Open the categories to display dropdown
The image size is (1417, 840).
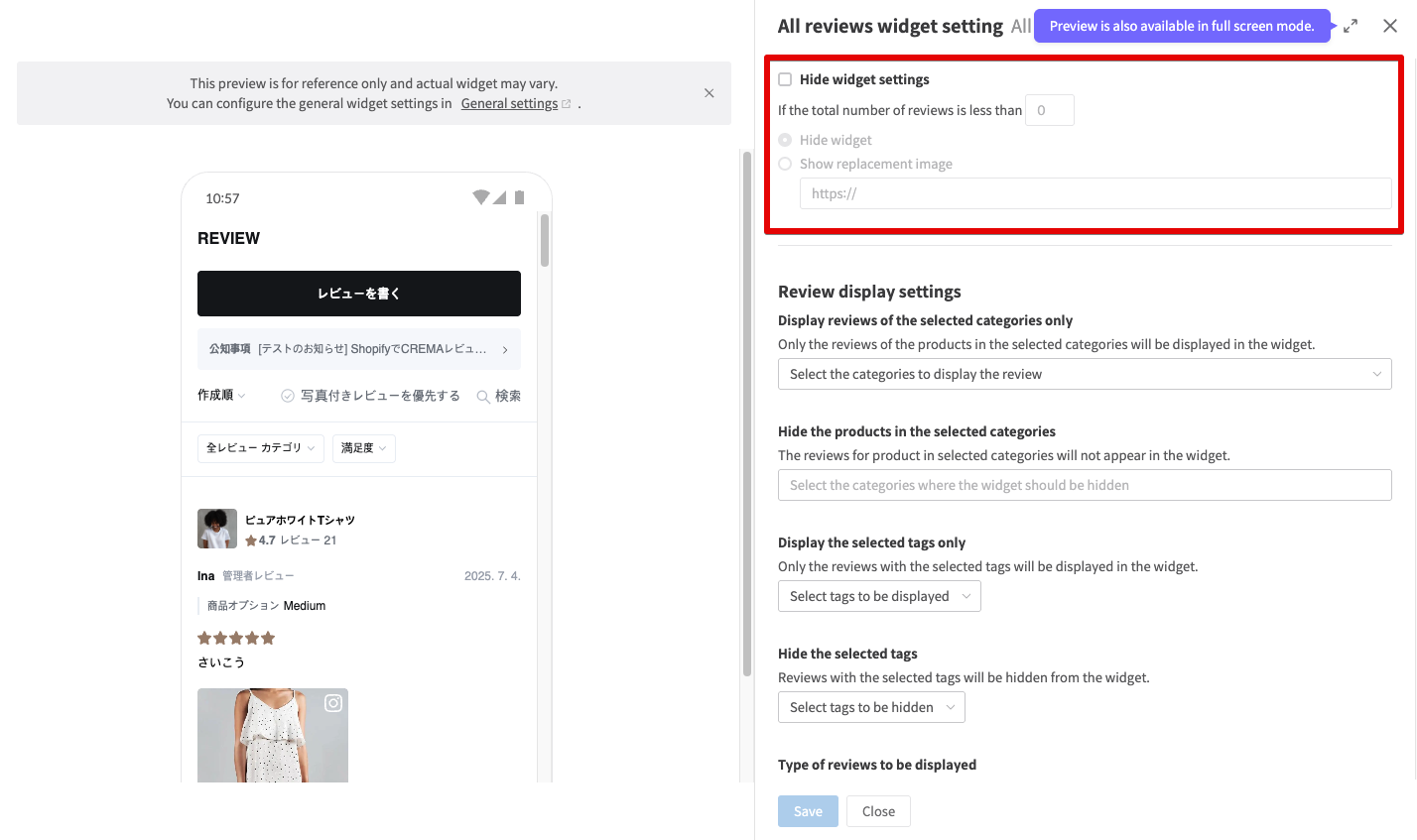pos(1084,374)
